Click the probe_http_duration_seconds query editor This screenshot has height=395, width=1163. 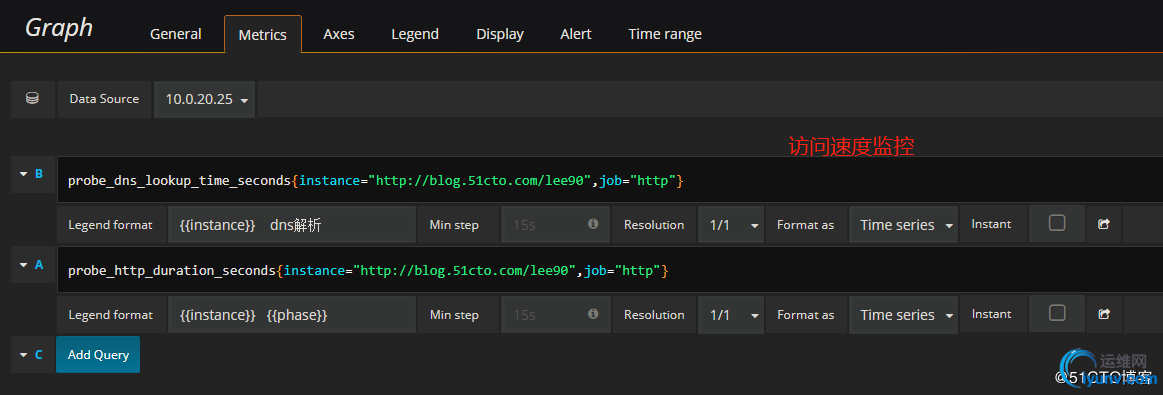(x=610, y=270)
